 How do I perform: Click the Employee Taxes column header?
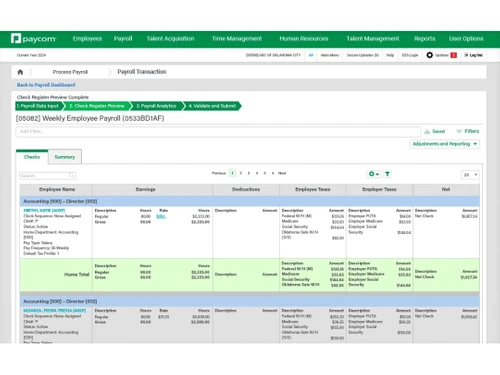[x=313, y=189]
